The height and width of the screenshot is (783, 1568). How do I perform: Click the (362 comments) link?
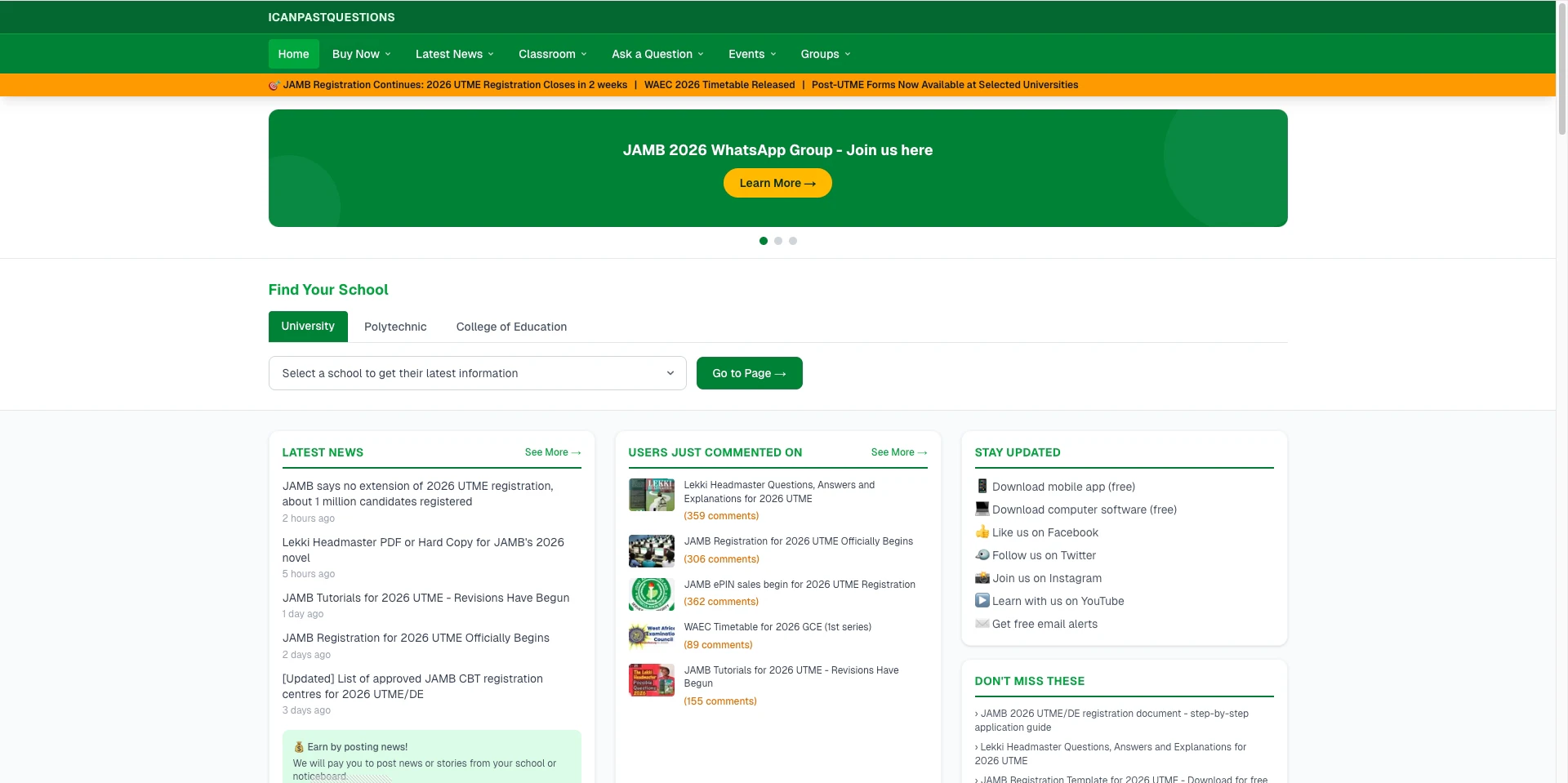pos(721,602)
